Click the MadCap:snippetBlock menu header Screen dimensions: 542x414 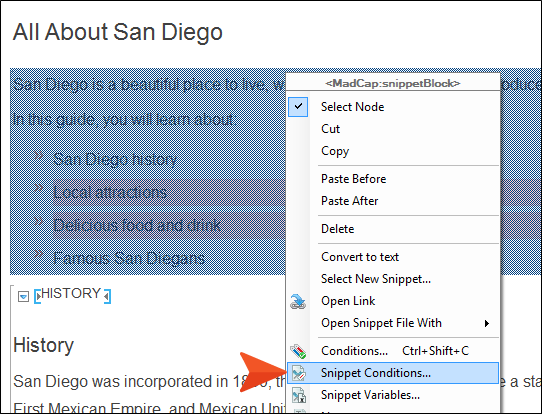(x=393, y=83)
